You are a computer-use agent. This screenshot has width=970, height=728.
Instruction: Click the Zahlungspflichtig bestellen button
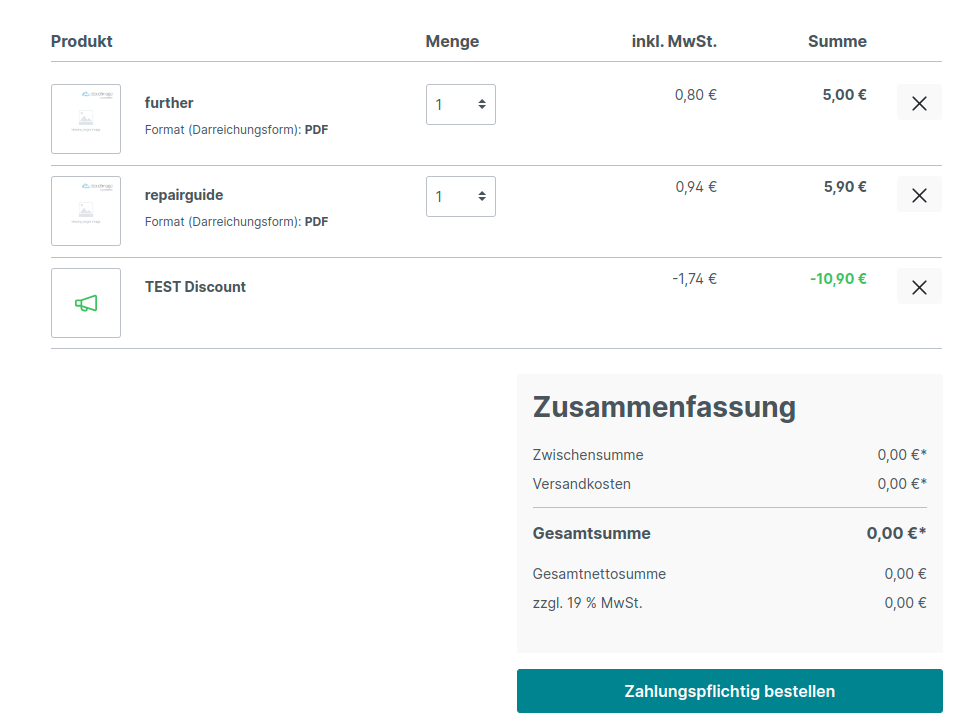coord(729,691)
